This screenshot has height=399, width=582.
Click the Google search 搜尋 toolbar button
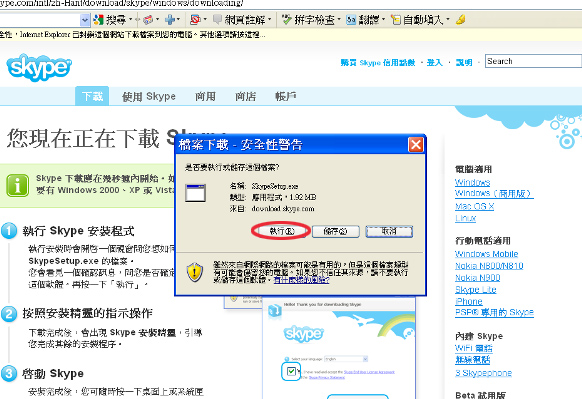[x=110, y=20]
